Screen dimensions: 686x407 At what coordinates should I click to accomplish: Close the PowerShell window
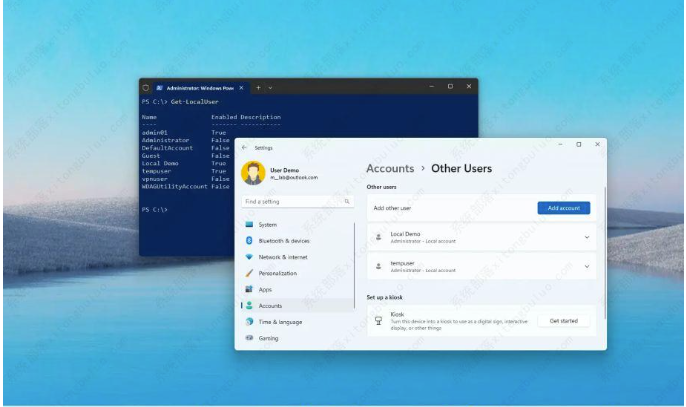pos(469,87)
